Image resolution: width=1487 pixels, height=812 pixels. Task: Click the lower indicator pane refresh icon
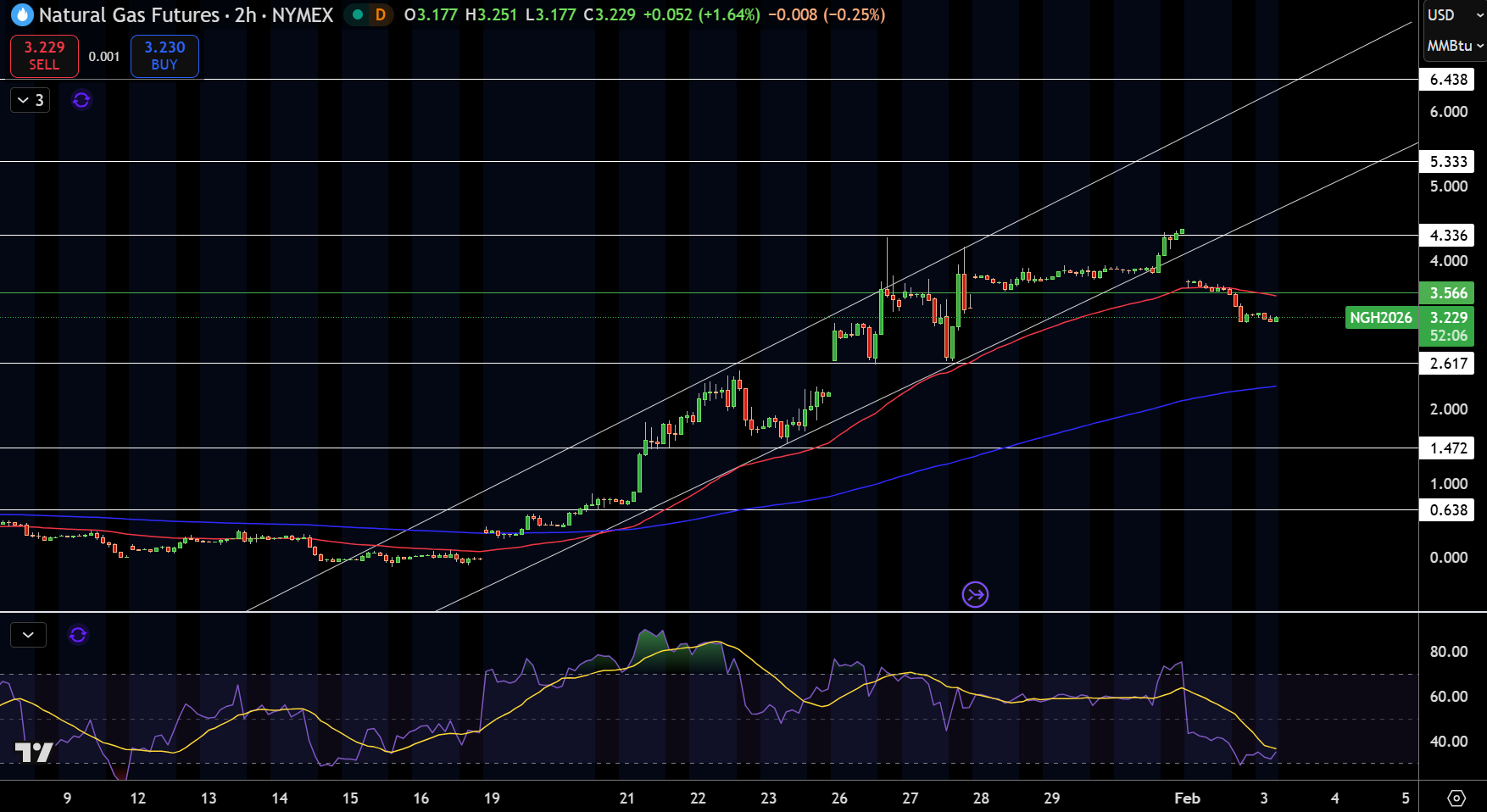point(78,635)
